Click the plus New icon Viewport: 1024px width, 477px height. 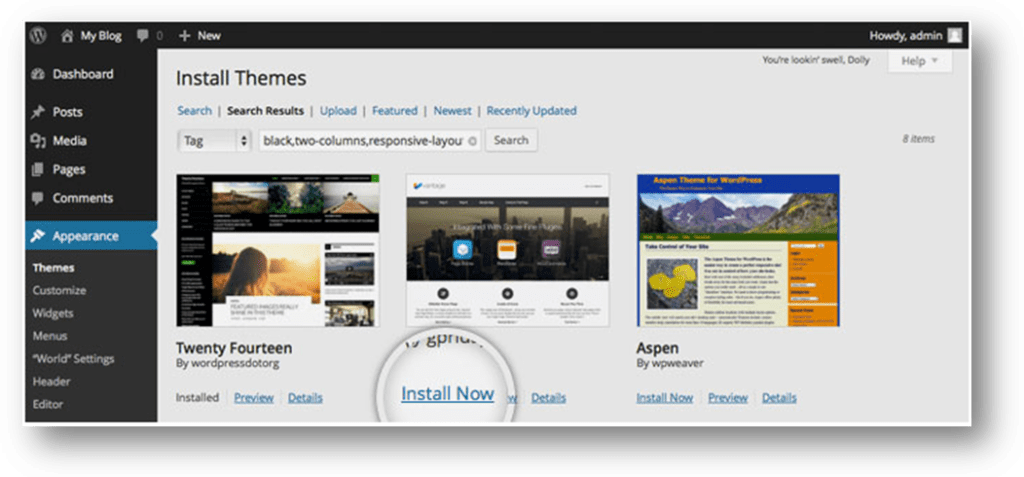click(184, 36)
